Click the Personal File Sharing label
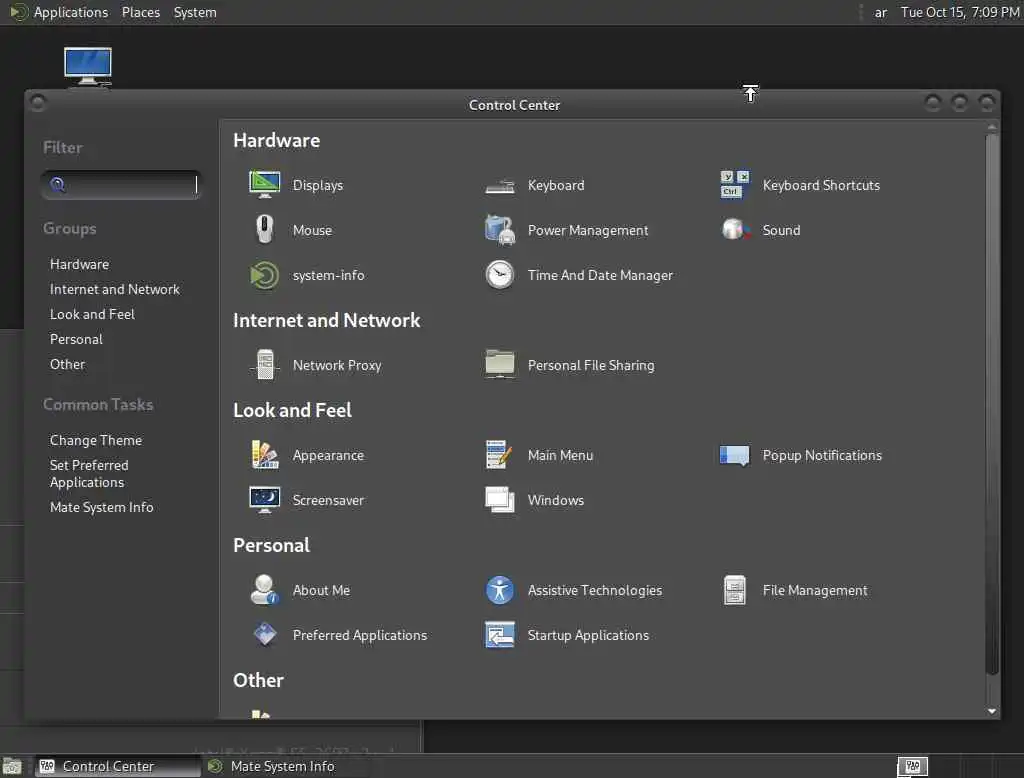This screenshot has height=778, width=1024. click(x=591, y=365)
